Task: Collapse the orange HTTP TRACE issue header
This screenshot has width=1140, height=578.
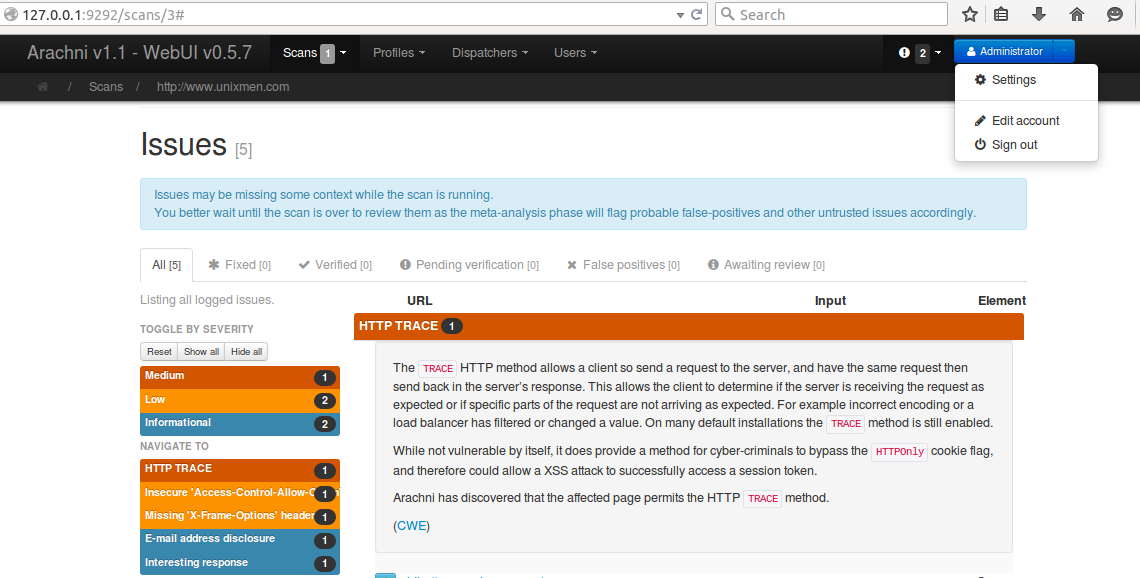Action: pyautogui.click(x=688, y=326)
